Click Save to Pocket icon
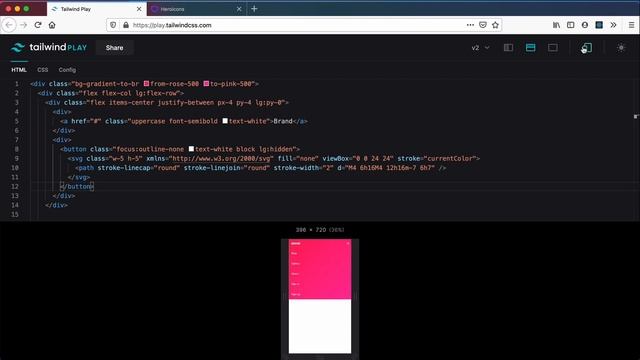The image size is (640, 360). [483, 25]
